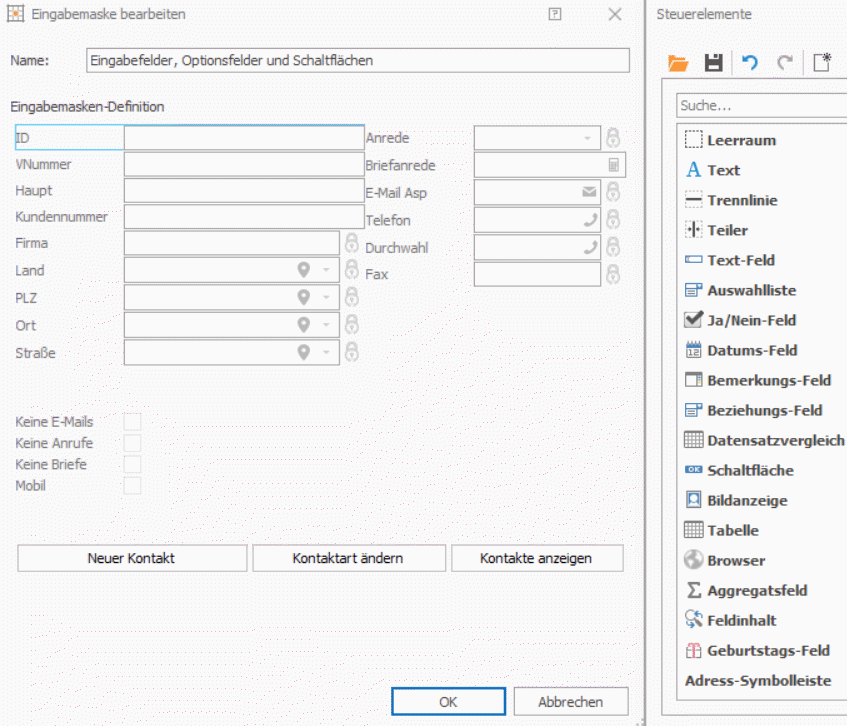Click the Kundennummer input field

244,217
